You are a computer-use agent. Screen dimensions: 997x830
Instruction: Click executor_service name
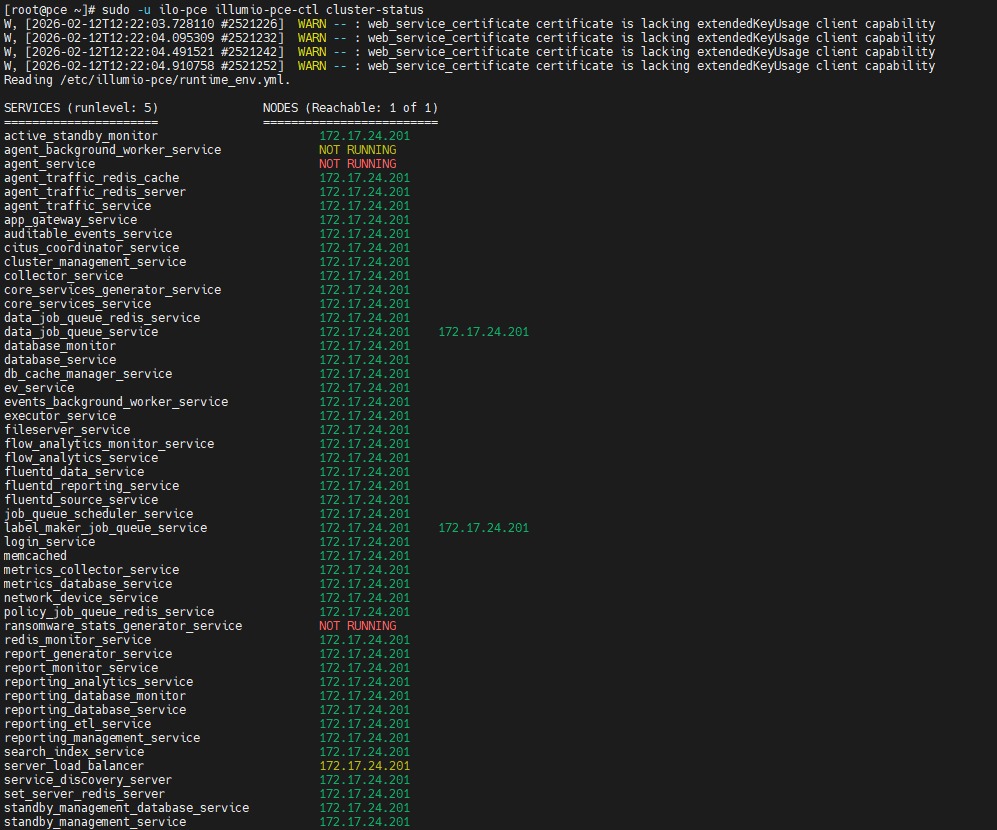coord(60,415)
